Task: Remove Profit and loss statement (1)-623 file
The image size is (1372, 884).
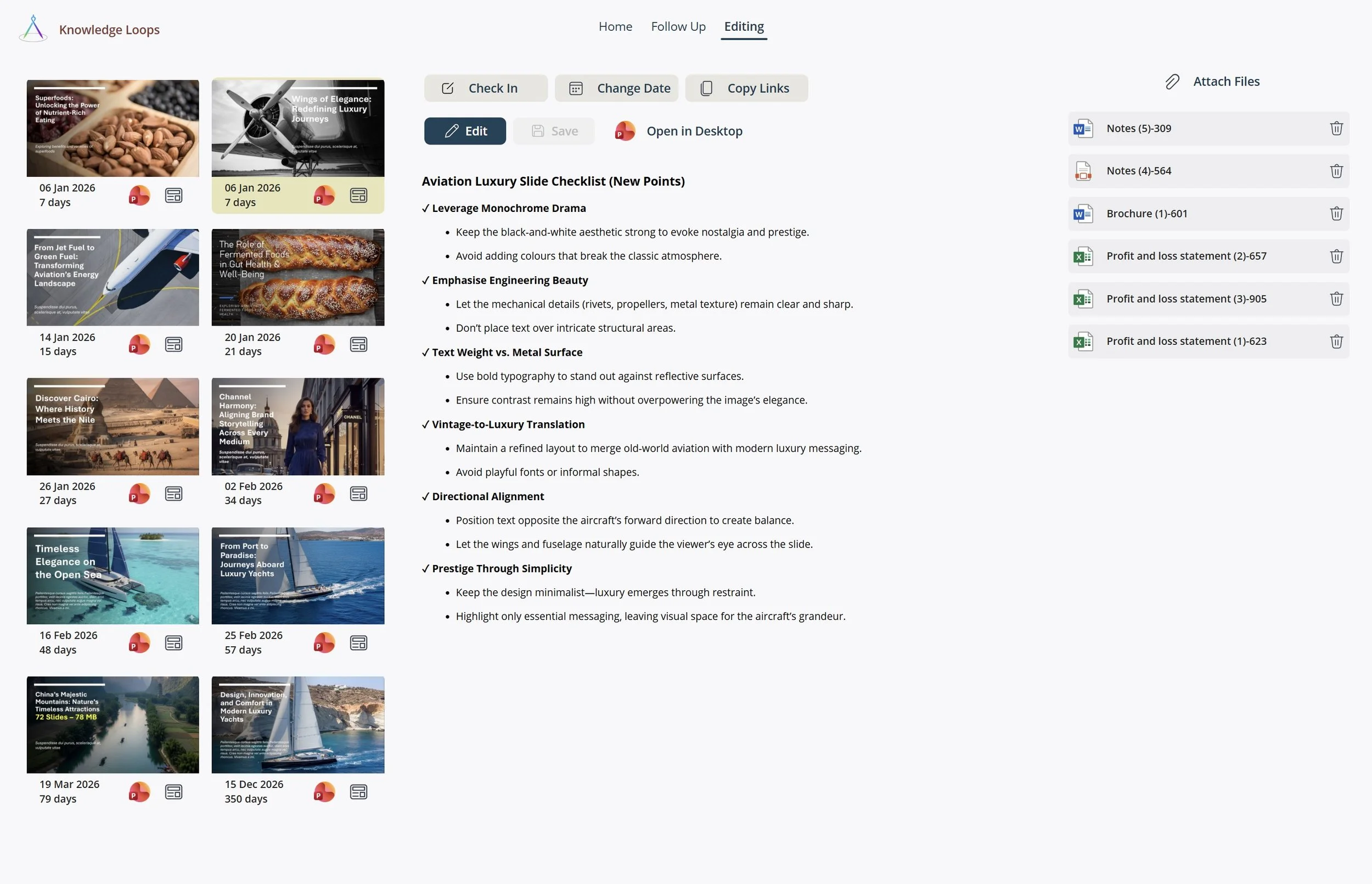Action: coord(1336,342)
